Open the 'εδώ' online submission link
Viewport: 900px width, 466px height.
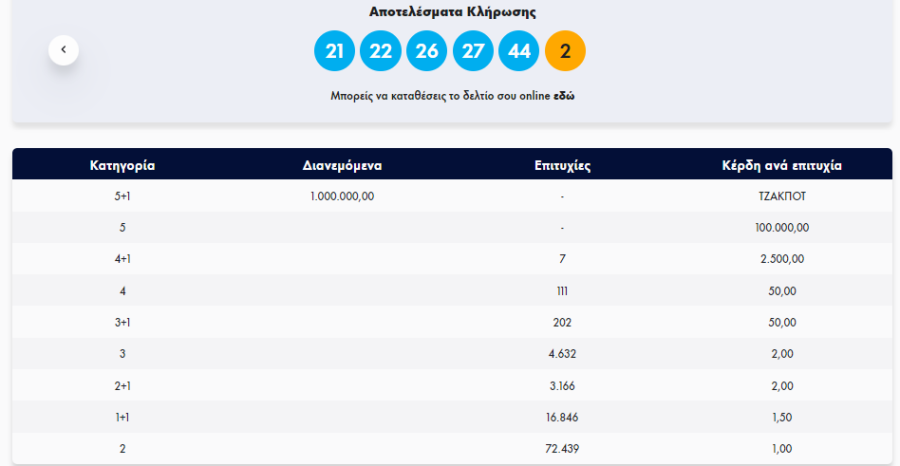coord(564,96)
